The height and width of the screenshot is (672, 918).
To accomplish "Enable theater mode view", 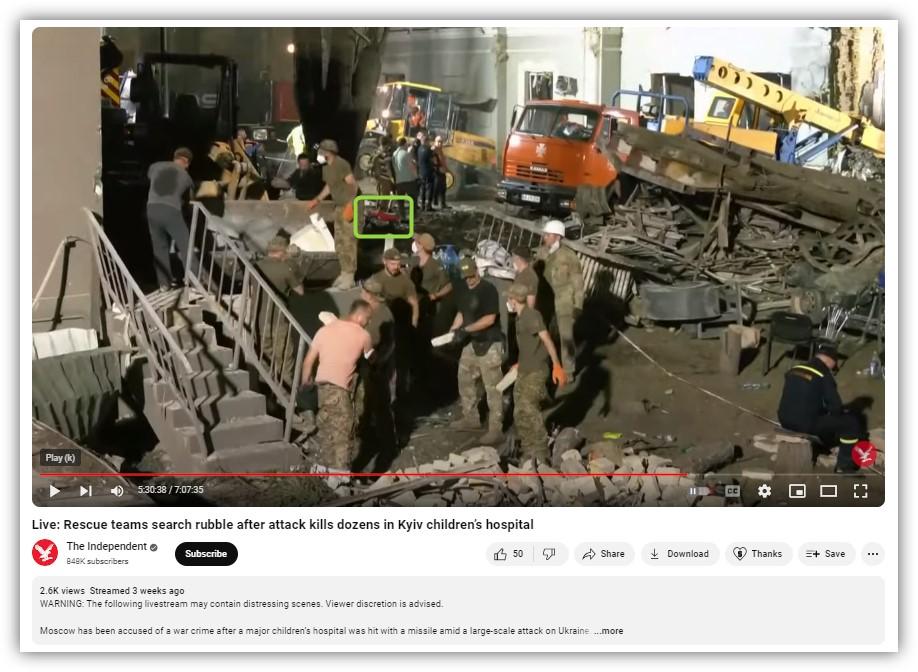I will coord(828,491).
